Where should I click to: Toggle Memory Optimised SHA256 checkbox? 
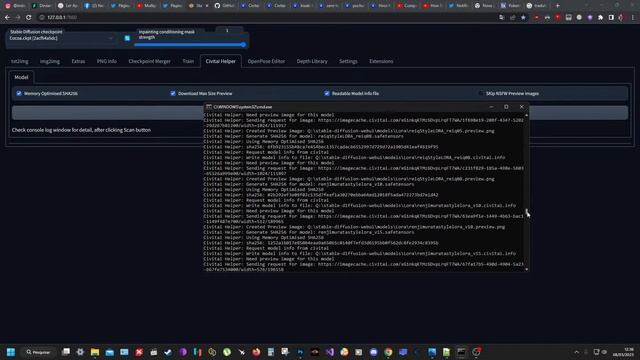click(x=19, y=93)
